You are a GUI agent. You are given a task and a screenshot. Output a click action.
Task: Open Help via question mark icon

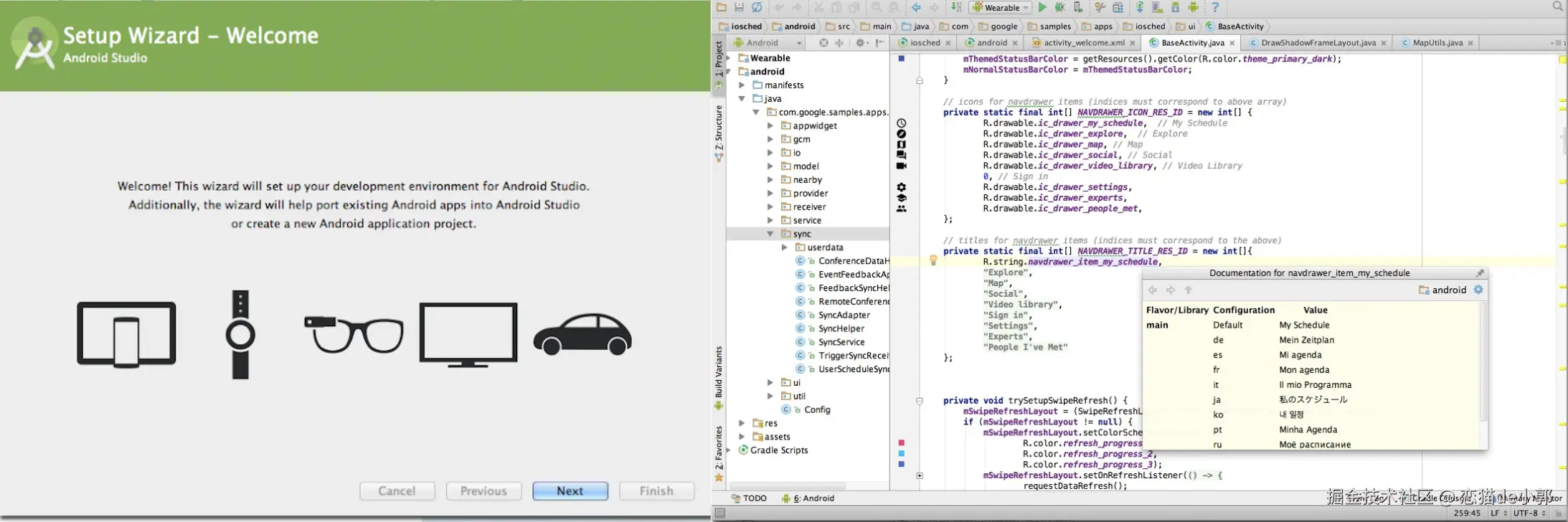pyautogui.click(x=1215, y=8)
